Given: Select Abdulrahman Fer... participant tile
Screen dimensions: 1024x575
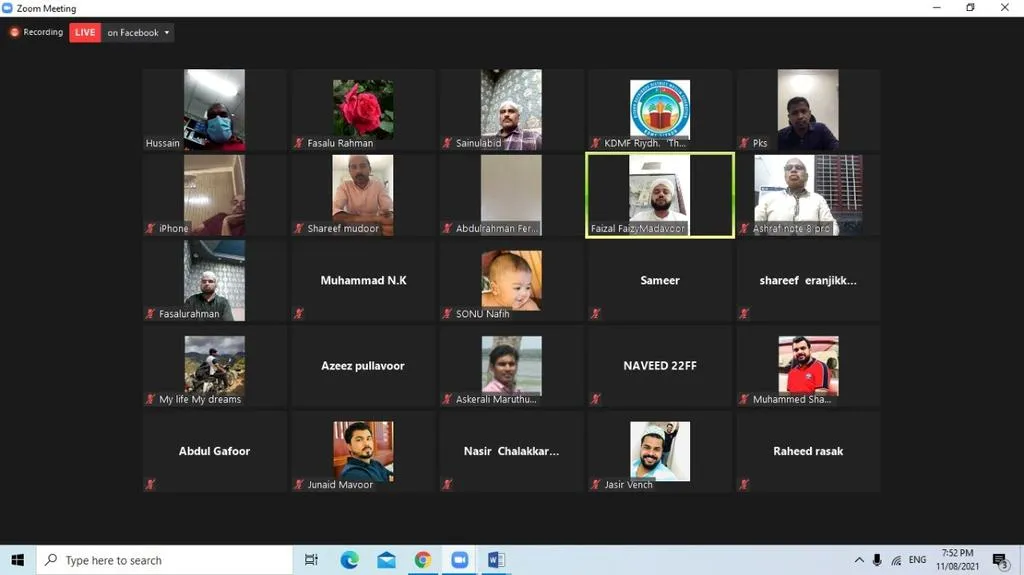Looking at the screenshot, I should pyautogui.click(x=511, y=195).
